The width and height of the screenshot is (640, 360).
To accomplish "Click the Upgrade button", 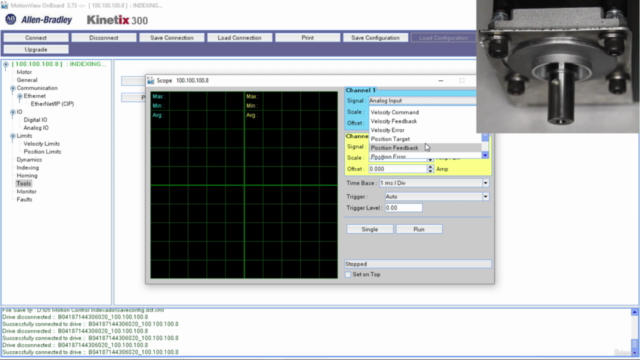I will point(36,49).
